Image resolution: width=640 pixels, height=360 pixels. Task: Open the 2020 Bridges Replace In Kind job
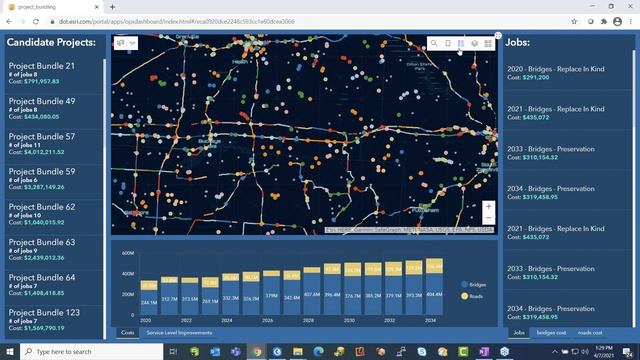pos(568,73)
